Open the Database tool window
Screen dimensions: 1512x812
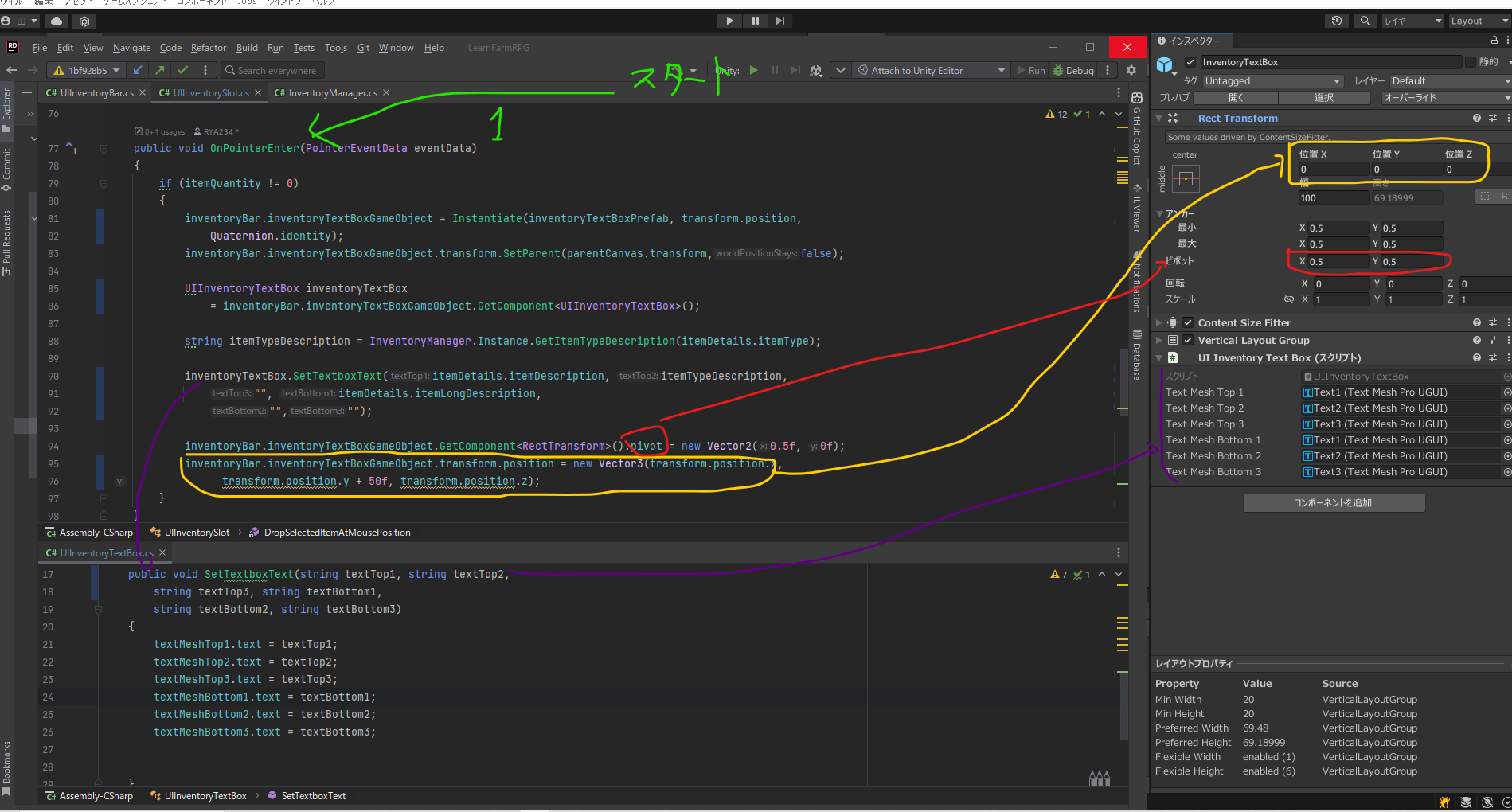coord(1137,355)
